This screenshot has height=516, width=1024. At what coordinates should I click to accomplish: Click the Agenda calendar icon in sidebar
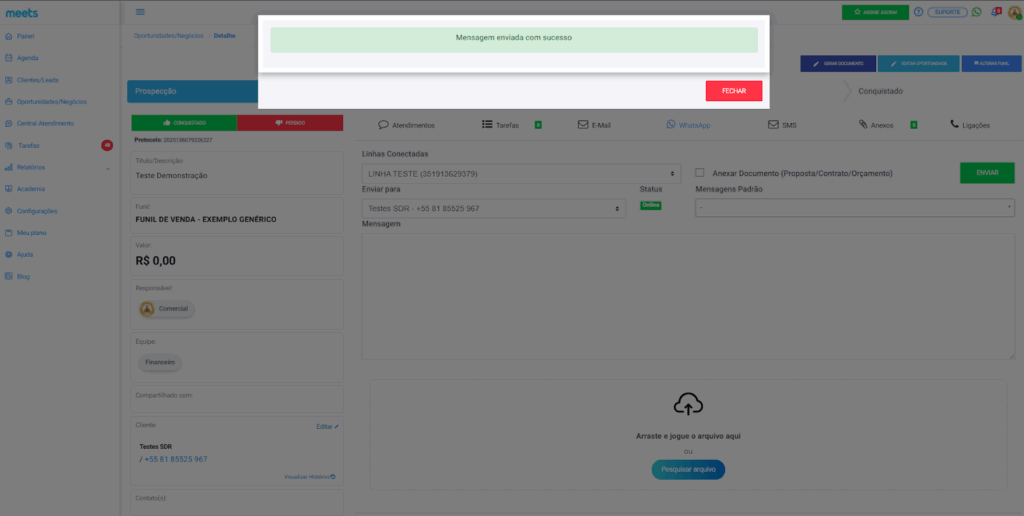pyautogui.click(x=8, y=58)
